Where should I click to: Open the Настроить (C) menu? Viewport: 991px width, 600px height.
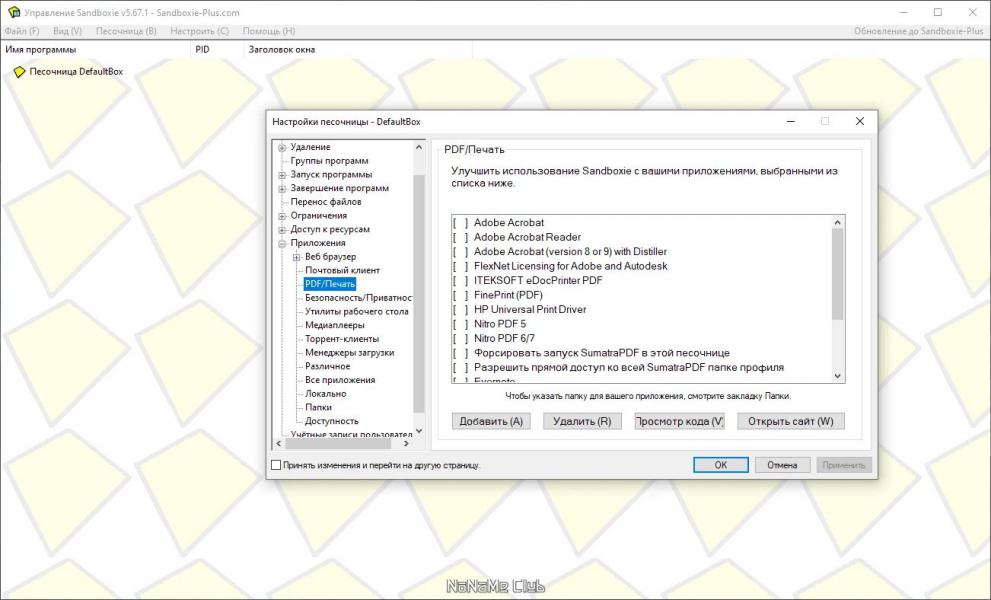click(200, 31)
